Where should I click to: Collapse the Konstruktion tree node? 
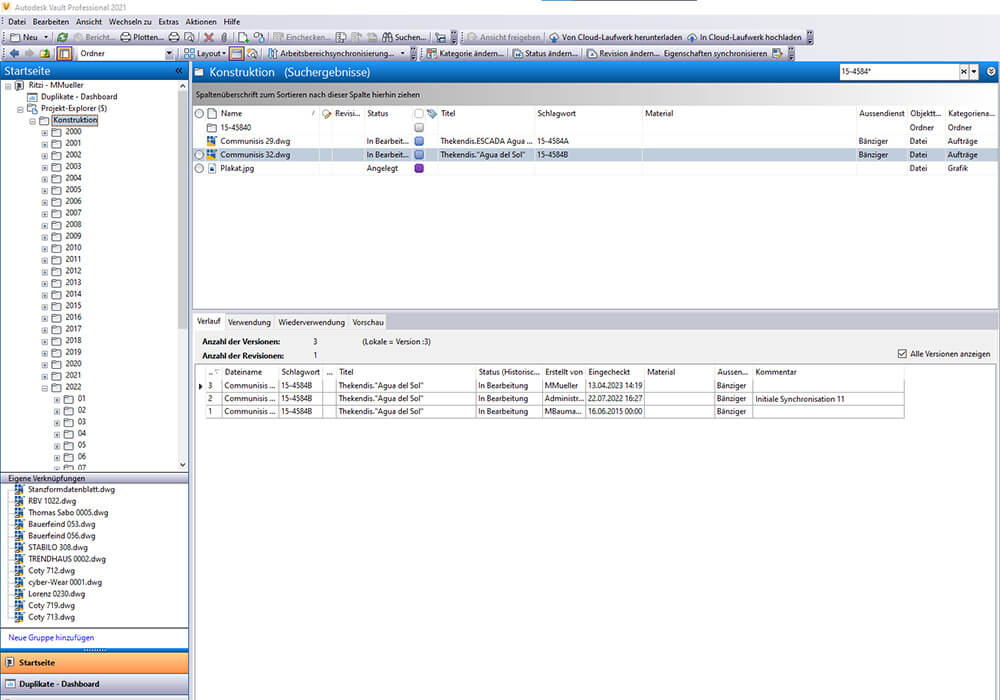point(33,121)
